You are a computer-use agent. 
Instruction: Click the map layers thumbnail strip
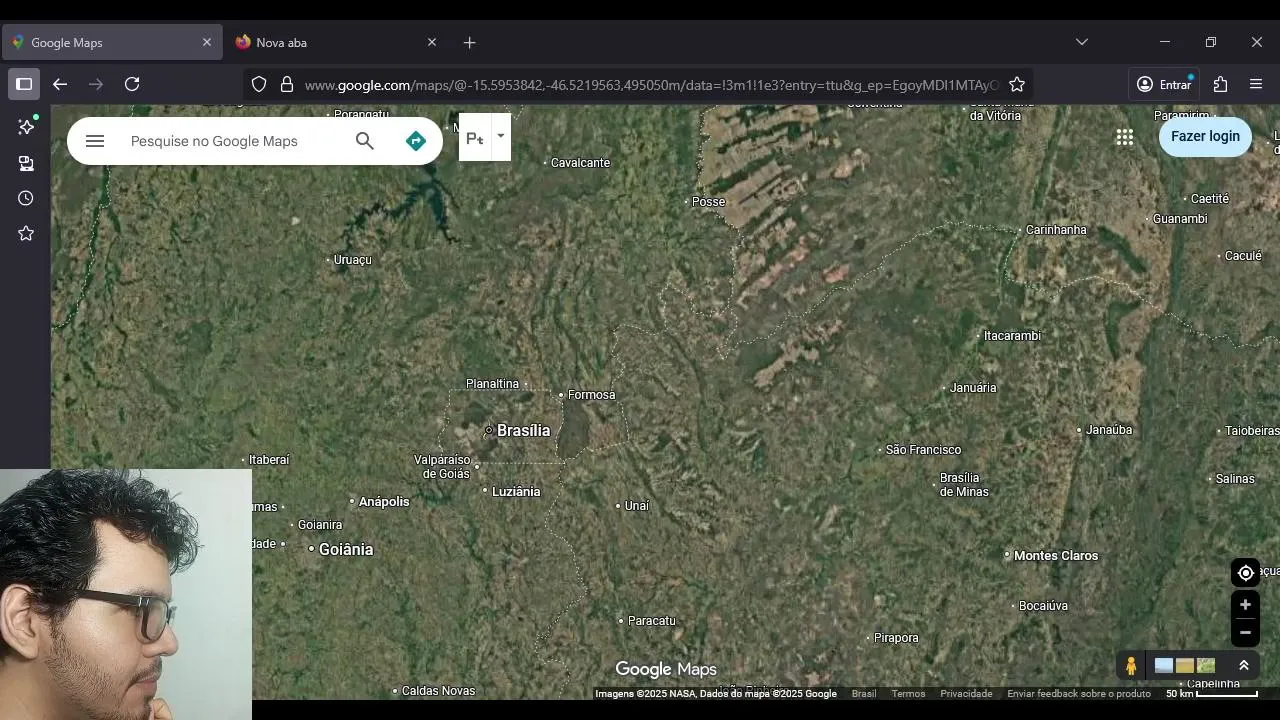(x=1185, y=666)
